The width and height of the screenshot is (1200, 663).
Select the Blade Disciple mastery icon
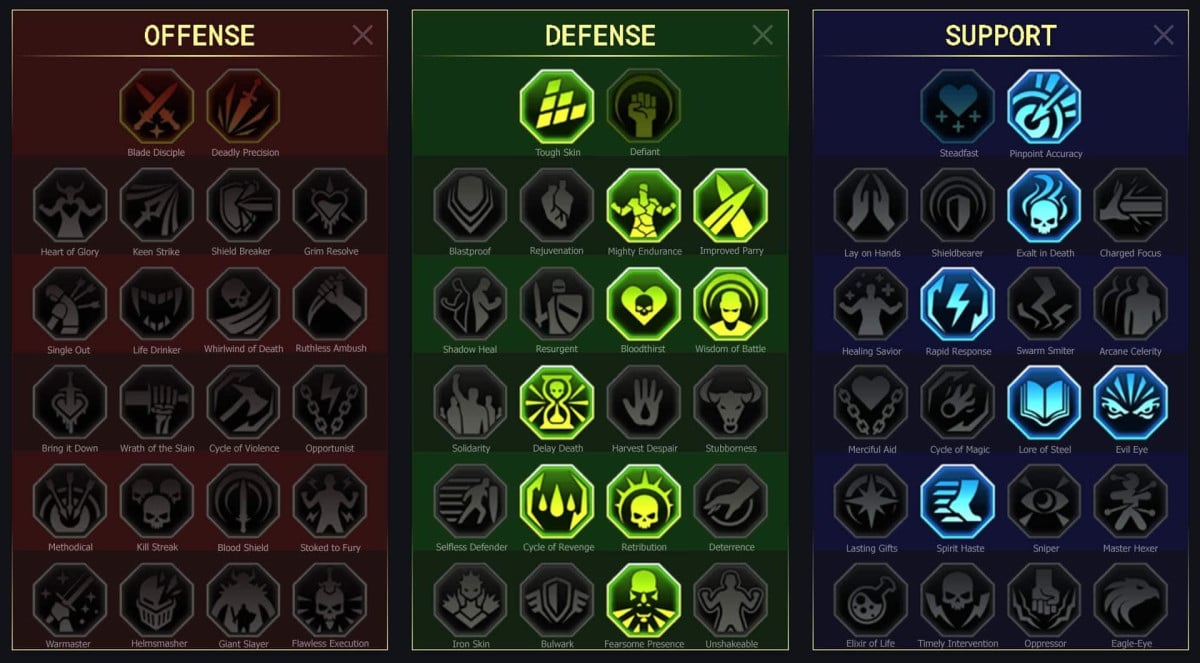pos(156,106)
